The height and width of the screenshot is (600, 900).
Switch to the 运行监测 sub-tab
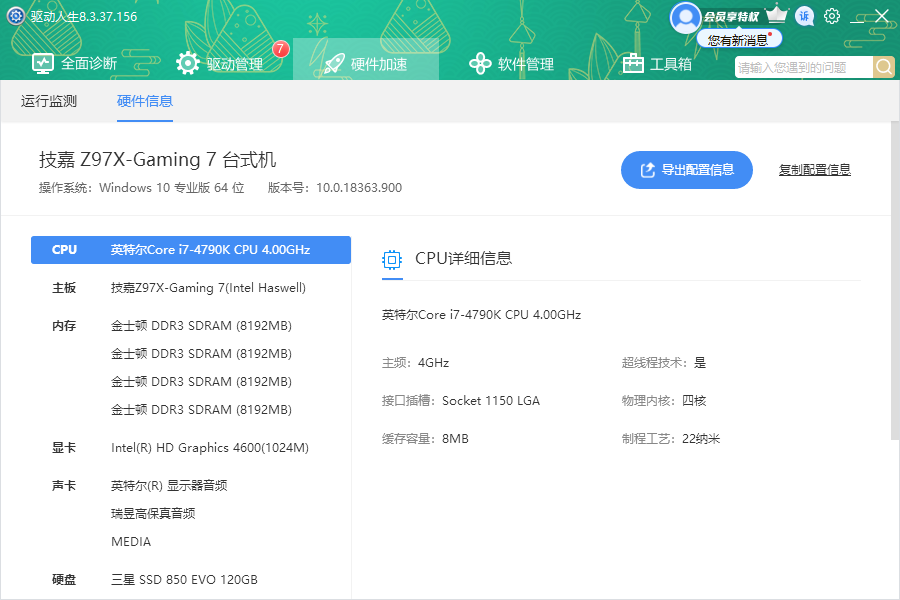coord(49,101)
